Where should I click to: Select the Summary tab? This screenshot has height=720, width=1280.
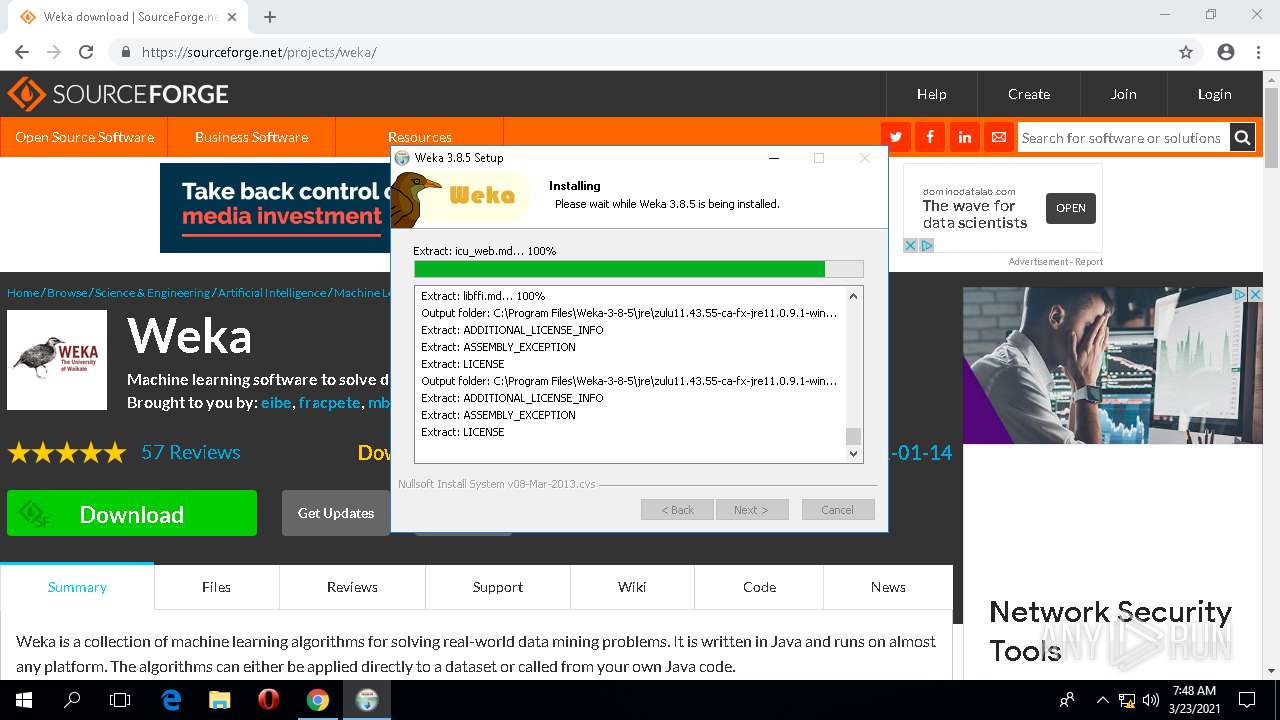pos(77,587)
